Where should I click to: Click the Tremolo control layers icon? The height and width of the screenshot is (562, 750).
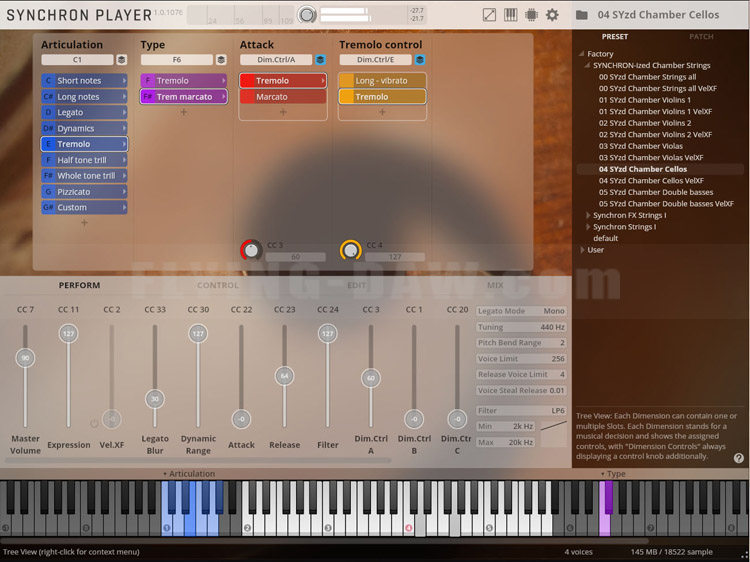click(x=420, y=60)
